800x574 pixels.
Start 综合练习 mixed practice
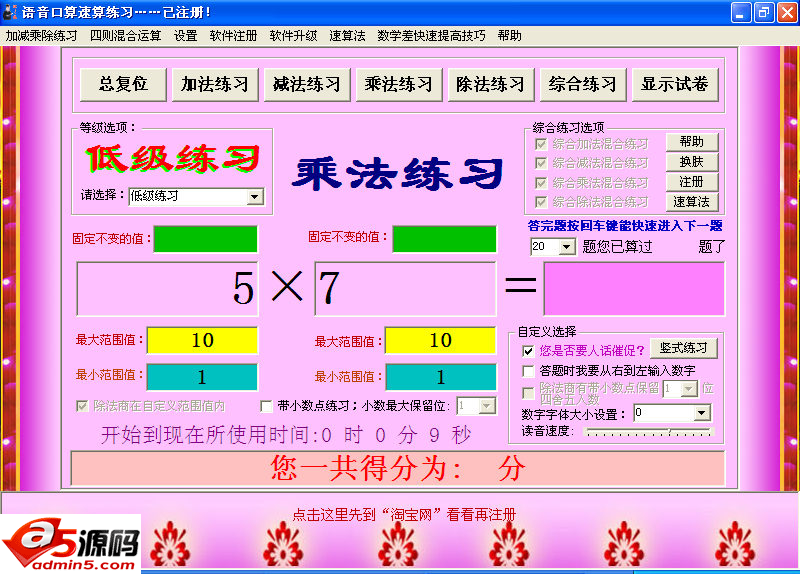click(583, 84)
